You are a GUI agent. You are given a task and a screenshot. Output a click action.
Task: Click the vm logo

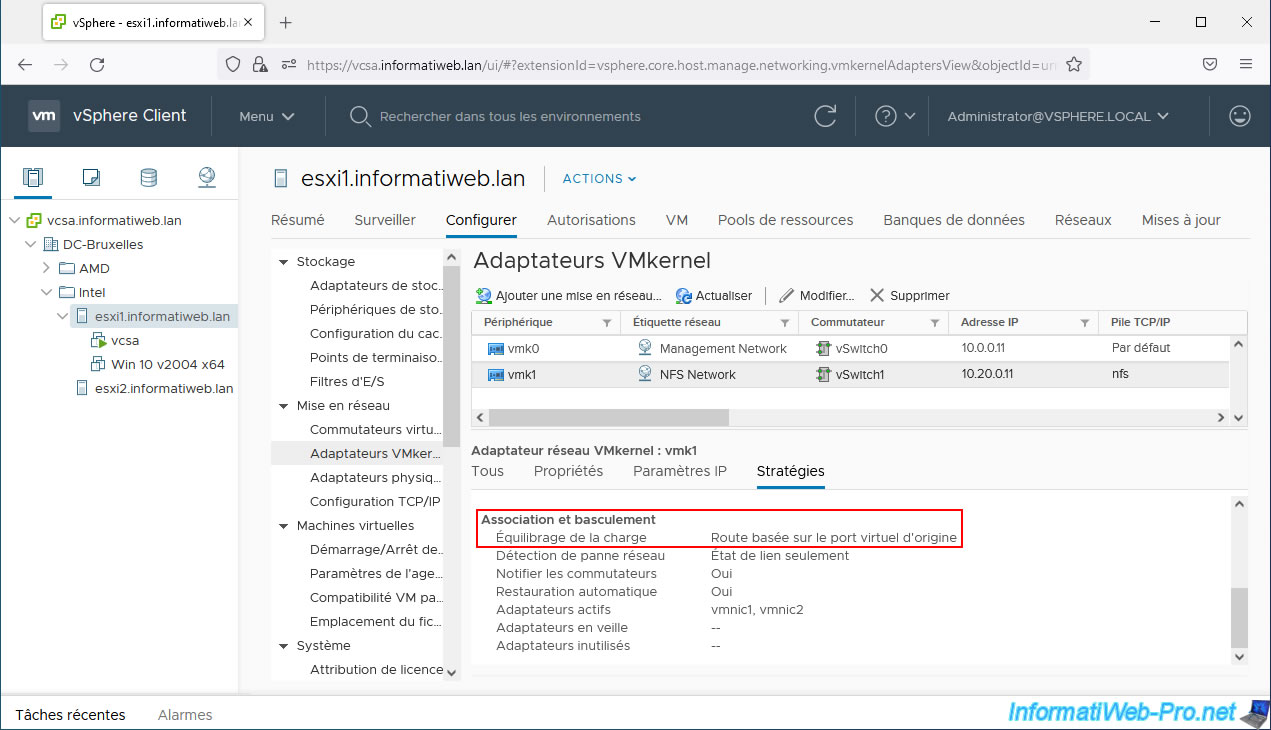[44, 116]
